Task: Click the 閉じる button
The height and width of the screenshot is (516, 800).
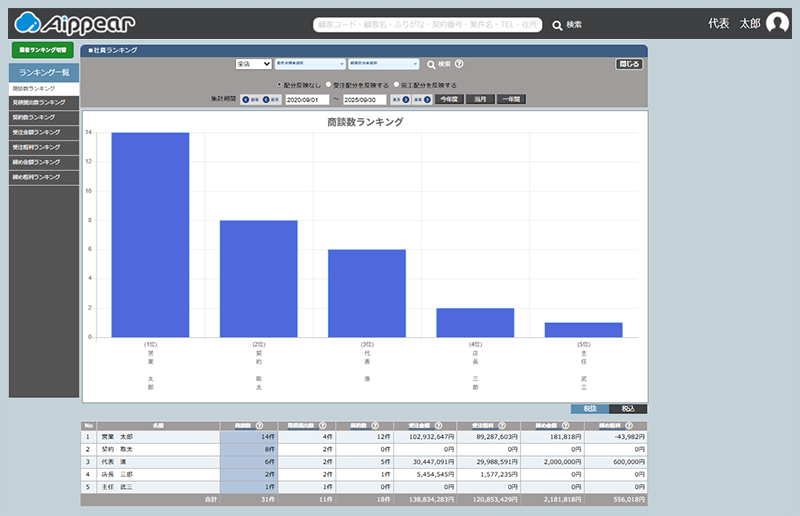Action: tap(629, 64)
